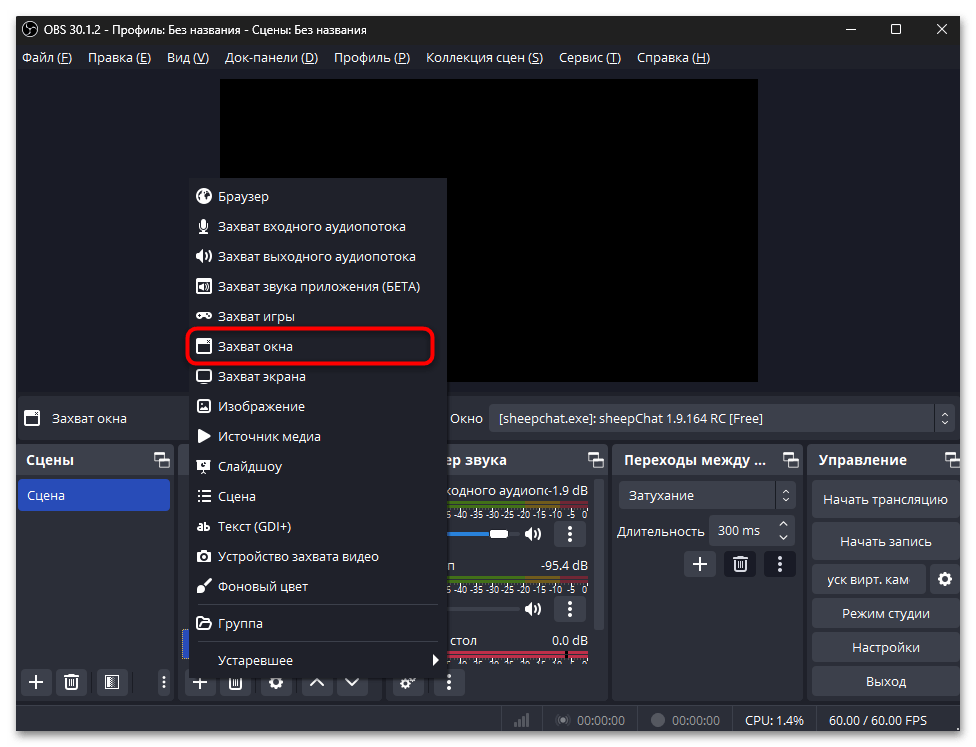
Task: Add a new scene with the plus button
Action: (x=36, y=682)
